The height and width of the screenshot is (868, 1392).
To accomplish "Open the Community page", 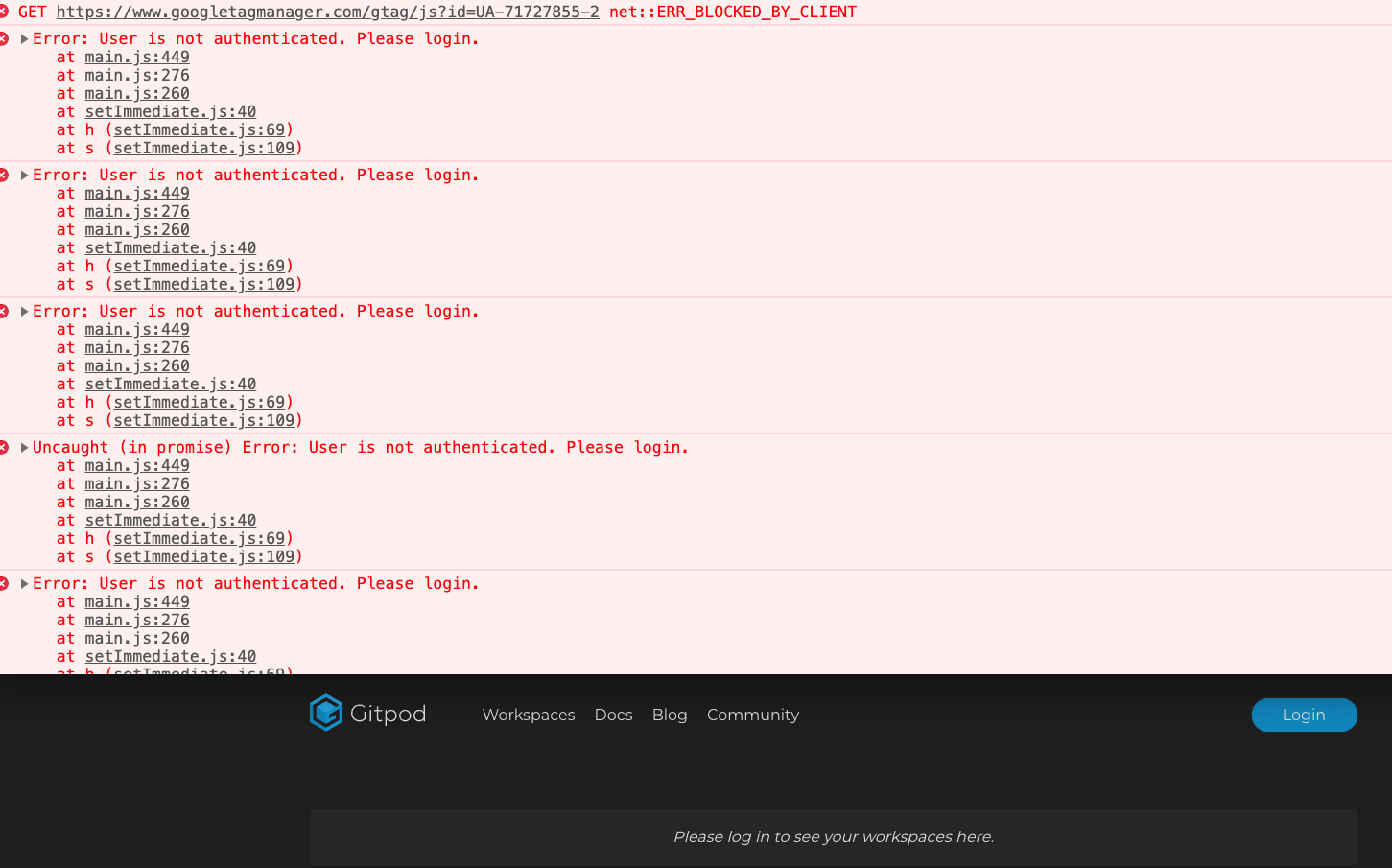I will point(752,715).
